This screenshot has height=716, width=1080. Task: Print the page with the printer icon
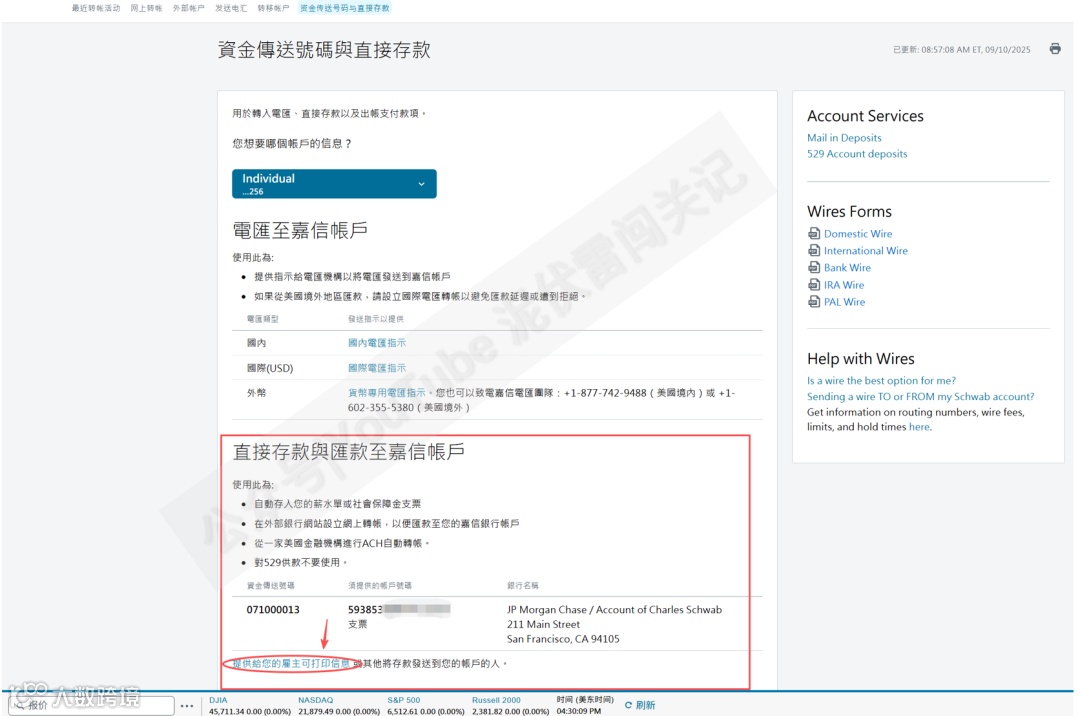tap(1055, 49)
